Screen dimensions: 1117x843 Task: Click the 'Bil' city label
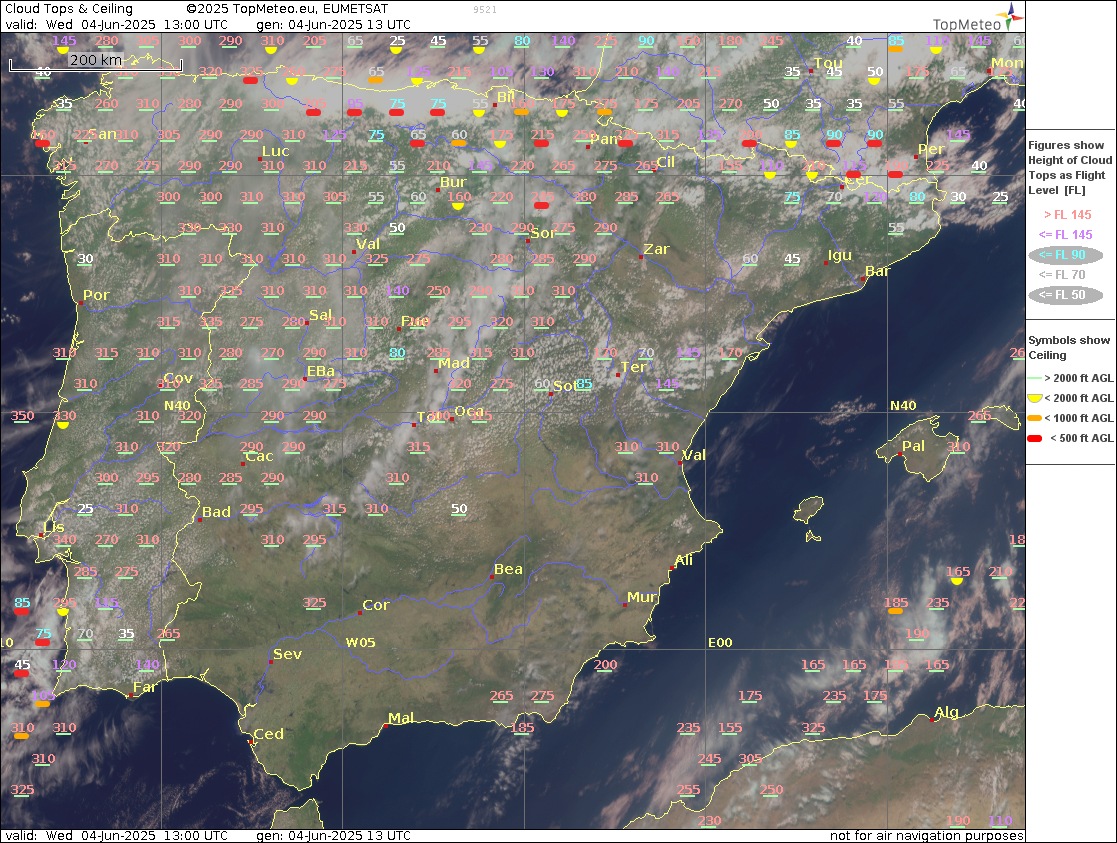point(505,97)
